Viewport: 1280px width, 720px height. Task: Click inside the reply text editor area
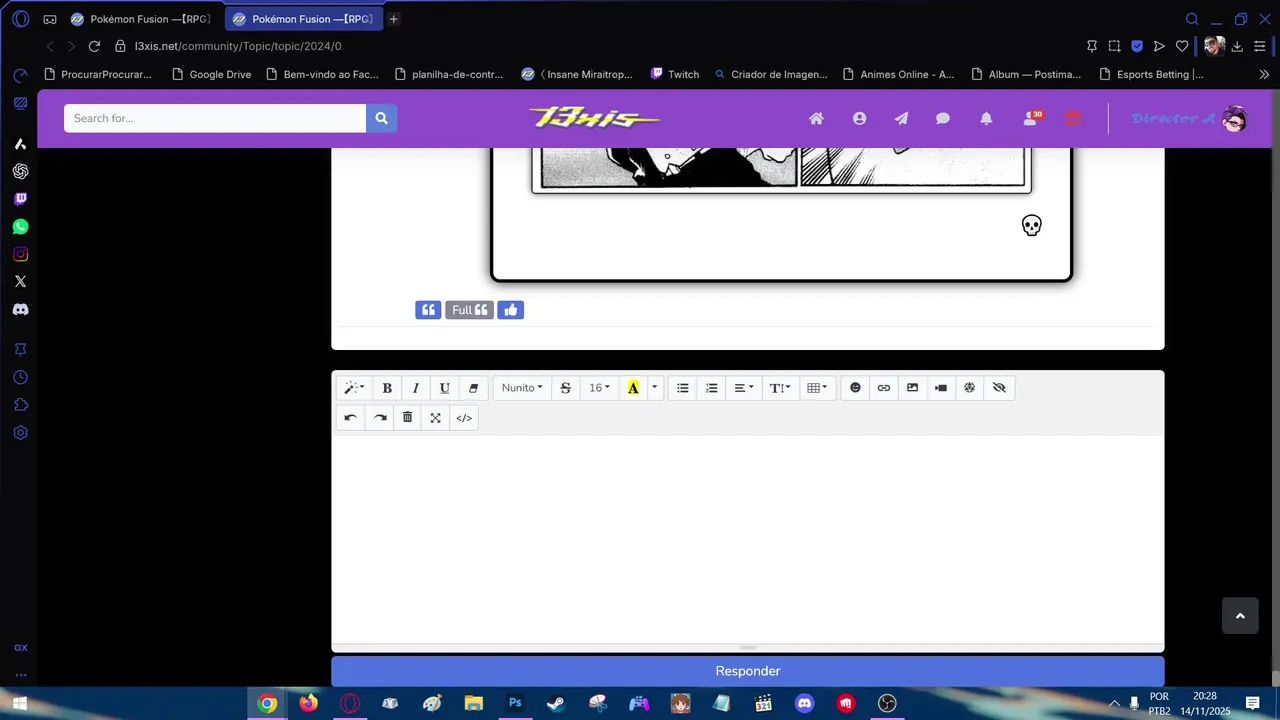748,540
